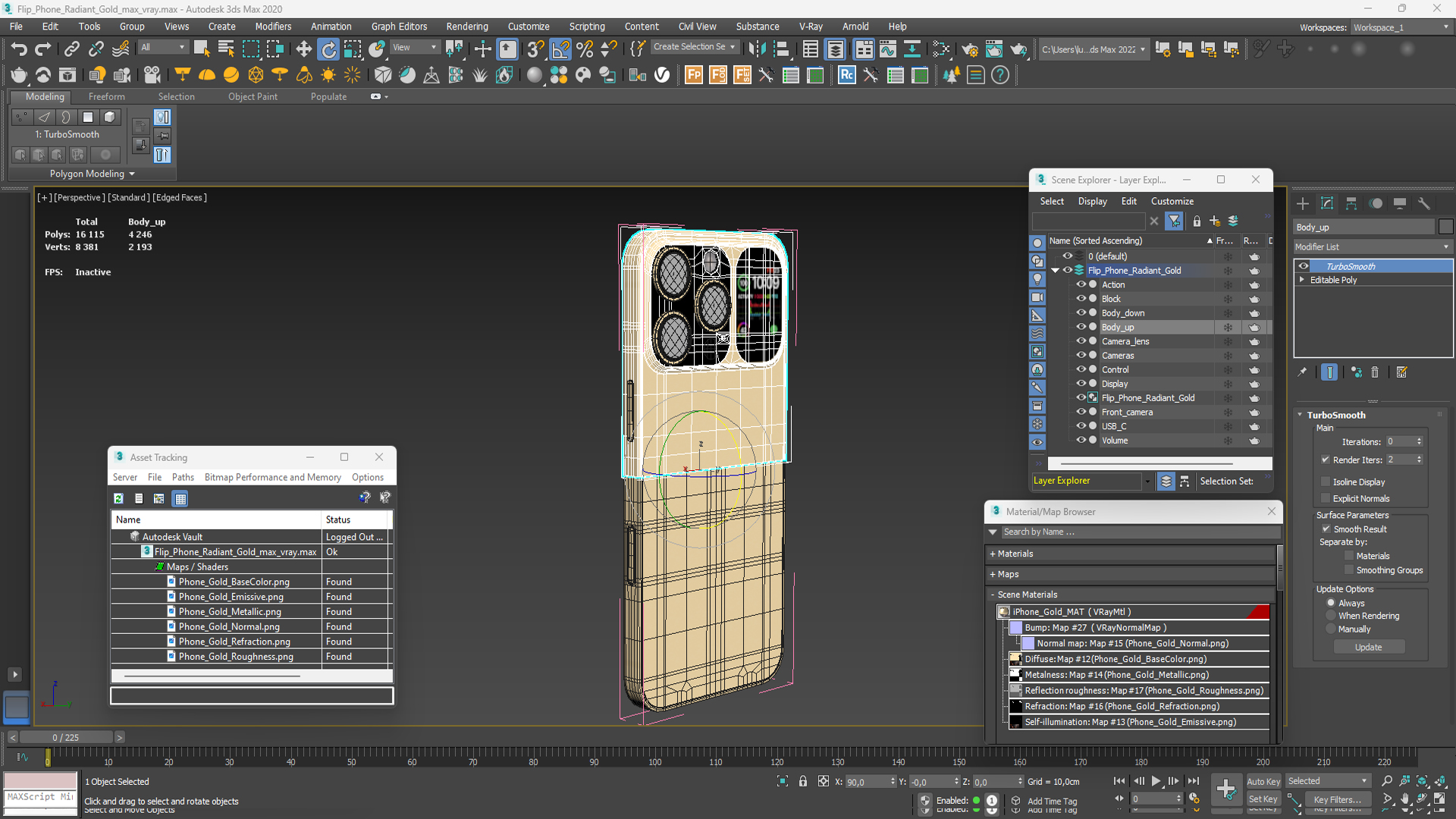Image resolution: width=1456 pixels, height=819 pixels.
Task: Click the Material Browser vertical scrollbar
Action: [x=1280, y=567]
